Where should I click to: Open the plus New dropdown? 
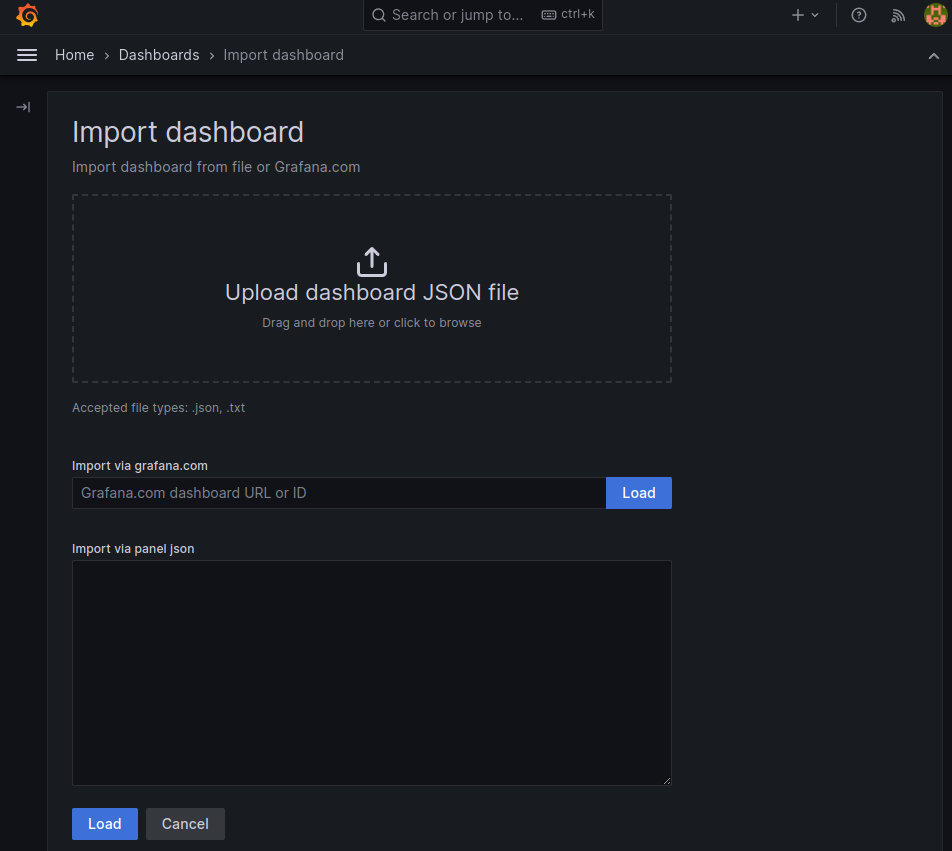805,15
